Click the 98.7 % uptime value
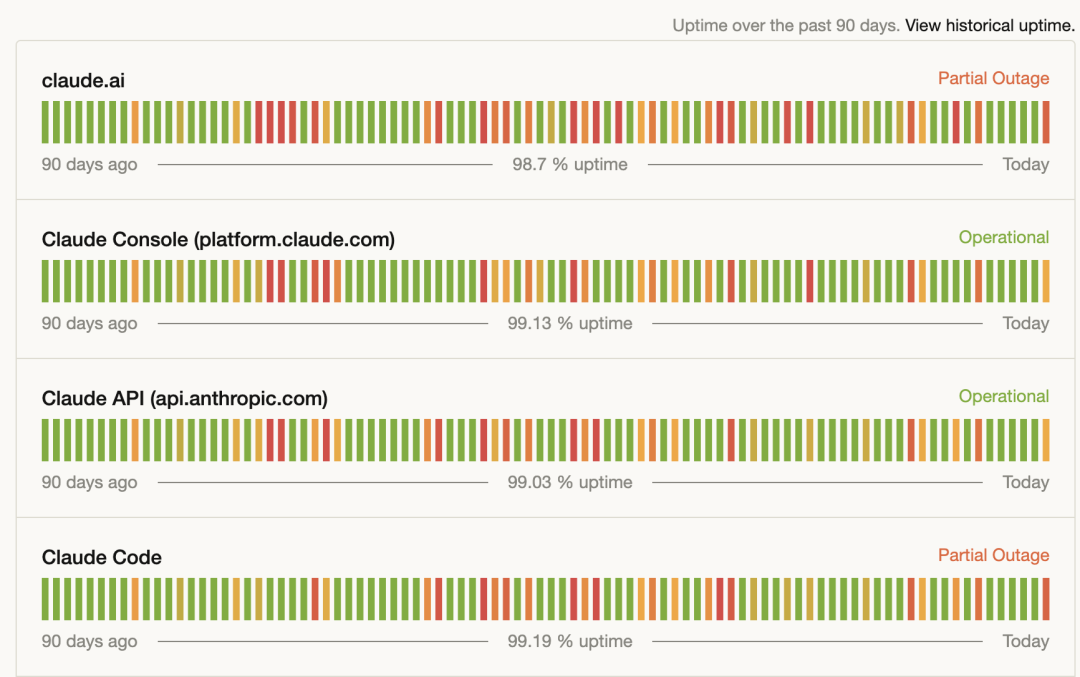This screenshot has width=1080, height=677. coord(570,165)
